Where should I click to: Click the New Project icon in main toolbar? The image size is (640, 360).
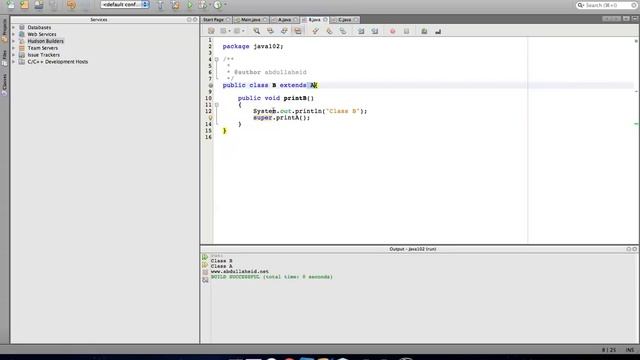(24, 4)
